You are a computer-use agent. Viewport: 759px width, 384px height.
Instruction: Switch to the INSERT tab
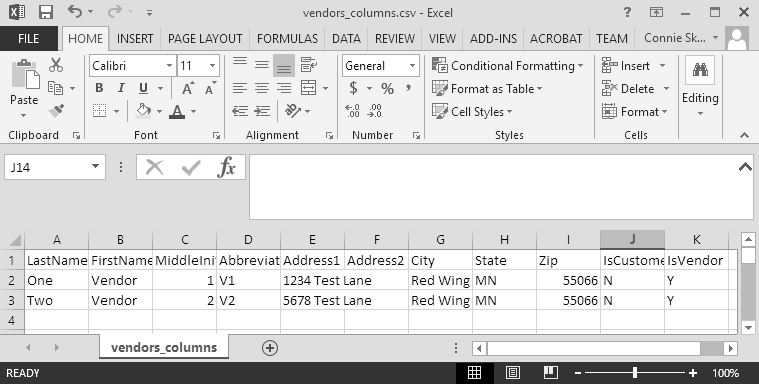[135, 39]
